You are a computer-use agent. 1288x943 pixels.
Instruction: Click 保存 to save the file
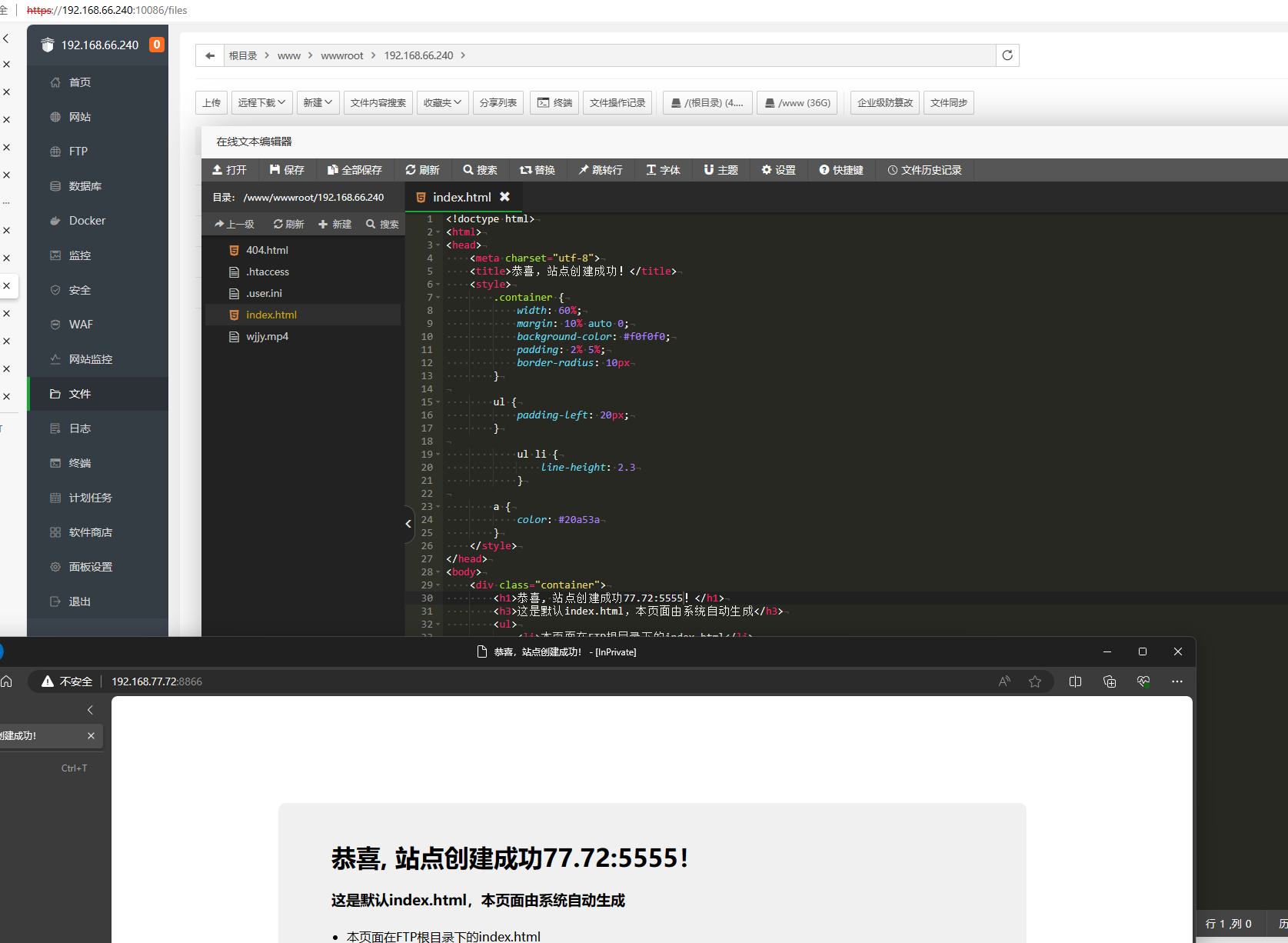coord(287,170)
